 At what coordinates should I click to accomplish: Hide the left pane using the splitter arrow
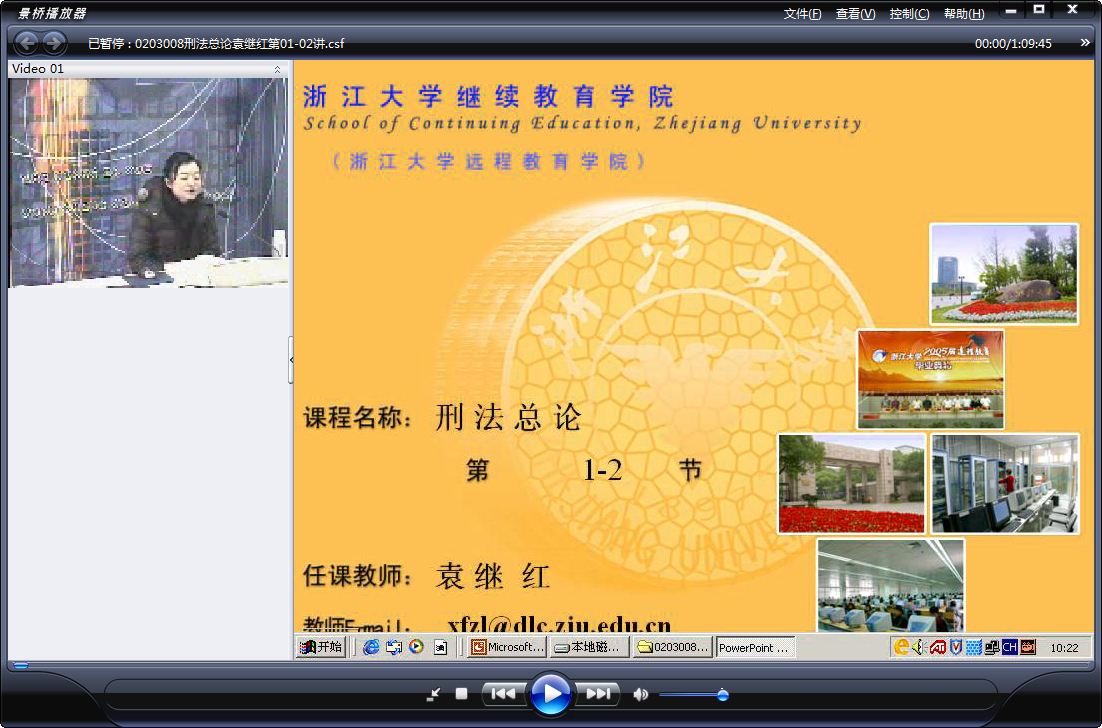coord(291,360)
